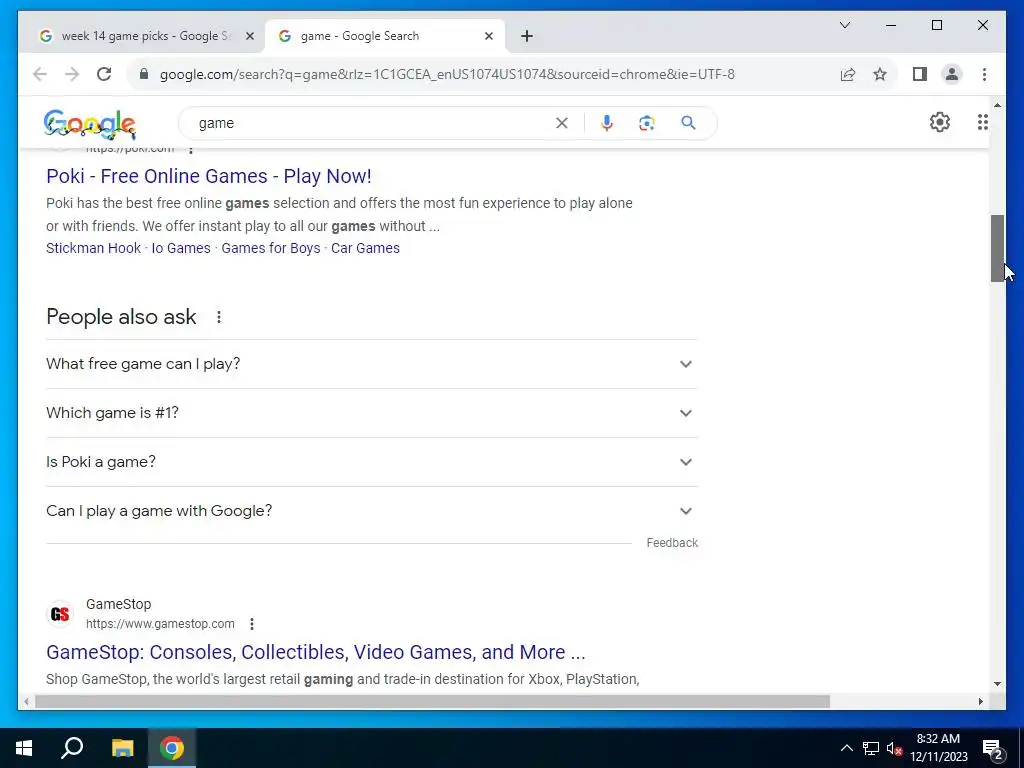Click Feedback under People also ask
1024x768 pixels.
(672, 543)
